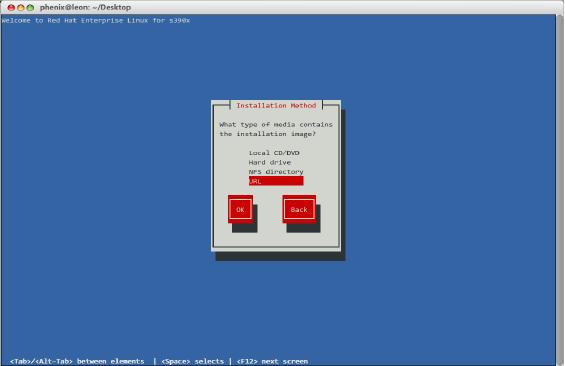
Task: Click the Installation Method dialog title
Action: click(x=276, y=106)
